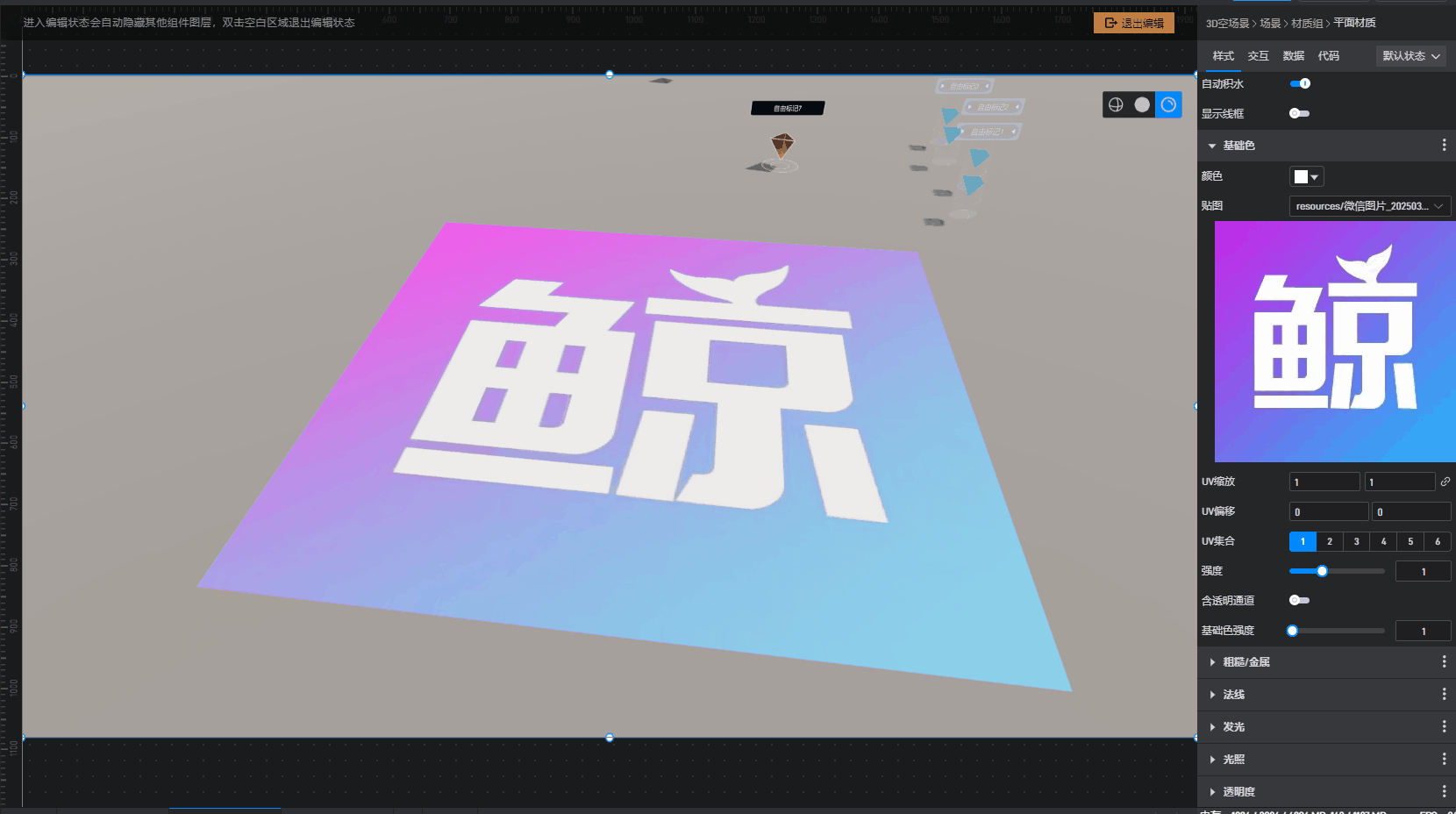The height and width of the screenshot is (814, 1456).
Task: Click the 自由标记1 marker label
Action: tap(988, 132)
